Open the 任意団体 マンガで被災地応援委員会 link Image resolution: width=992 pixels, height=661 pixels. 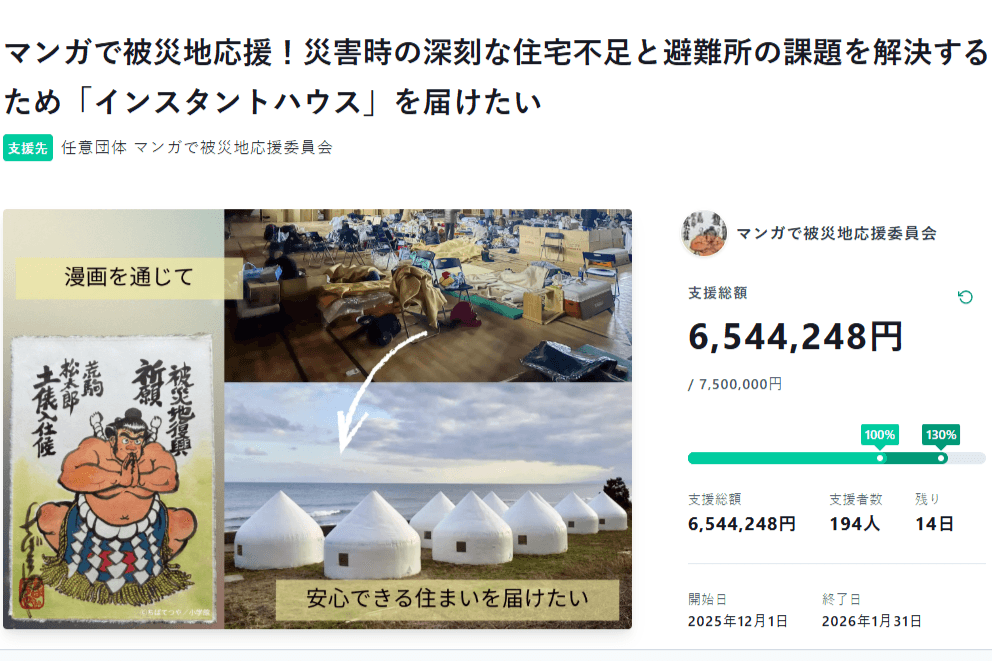[x=196, y=148]
